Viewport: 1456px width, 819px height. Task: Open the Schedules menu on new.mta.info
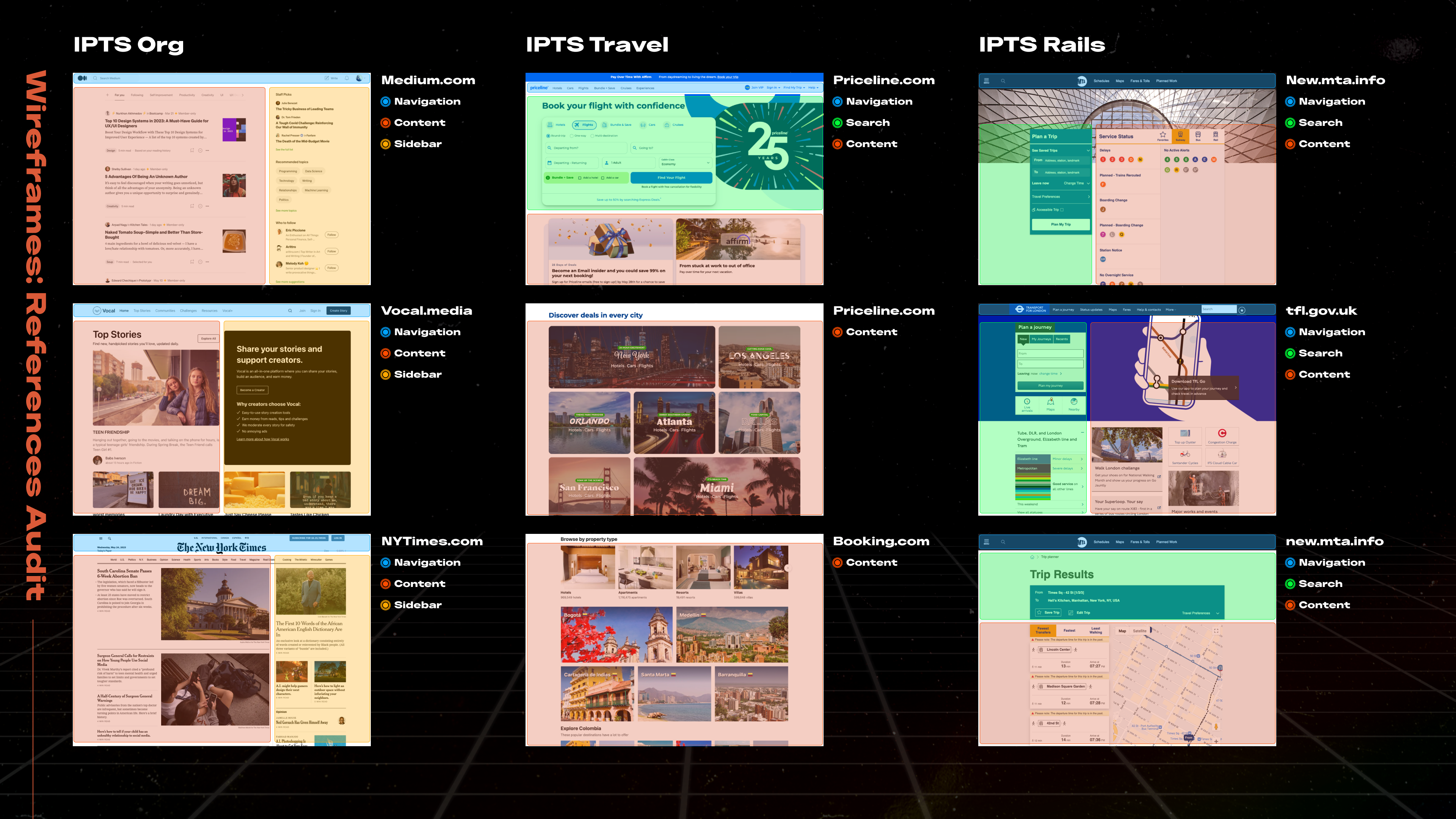tap(1101, 81)
